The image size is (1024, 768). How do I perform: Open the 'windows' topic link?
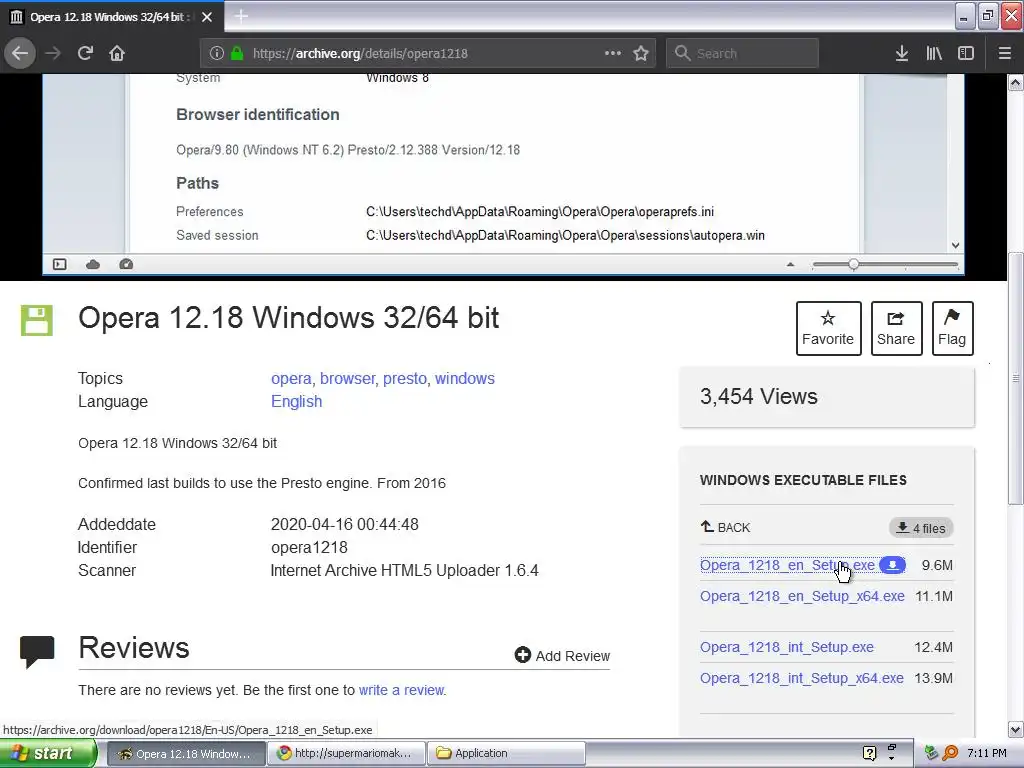465,379
